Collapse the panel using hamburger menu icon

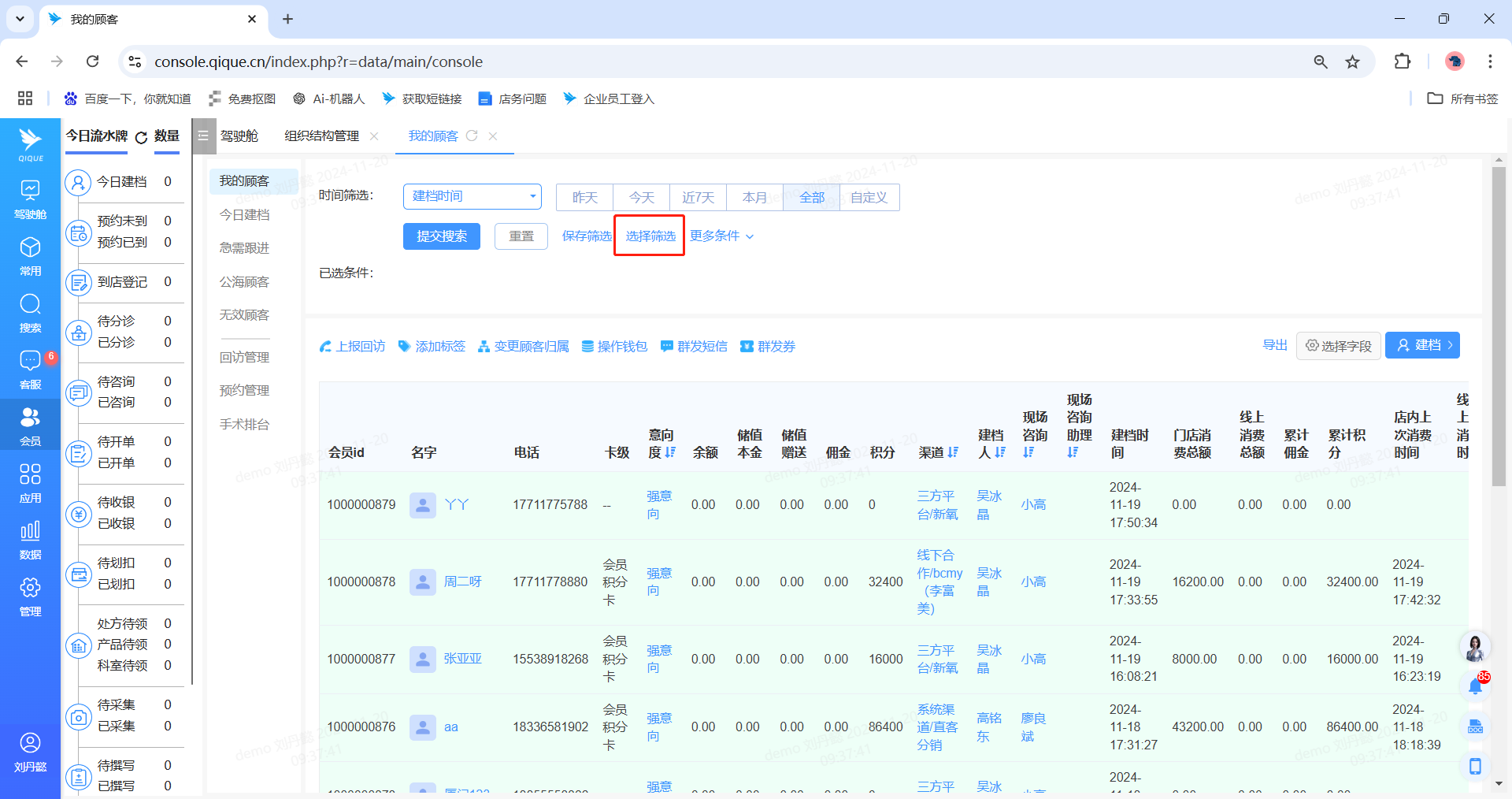click(203, 136)
